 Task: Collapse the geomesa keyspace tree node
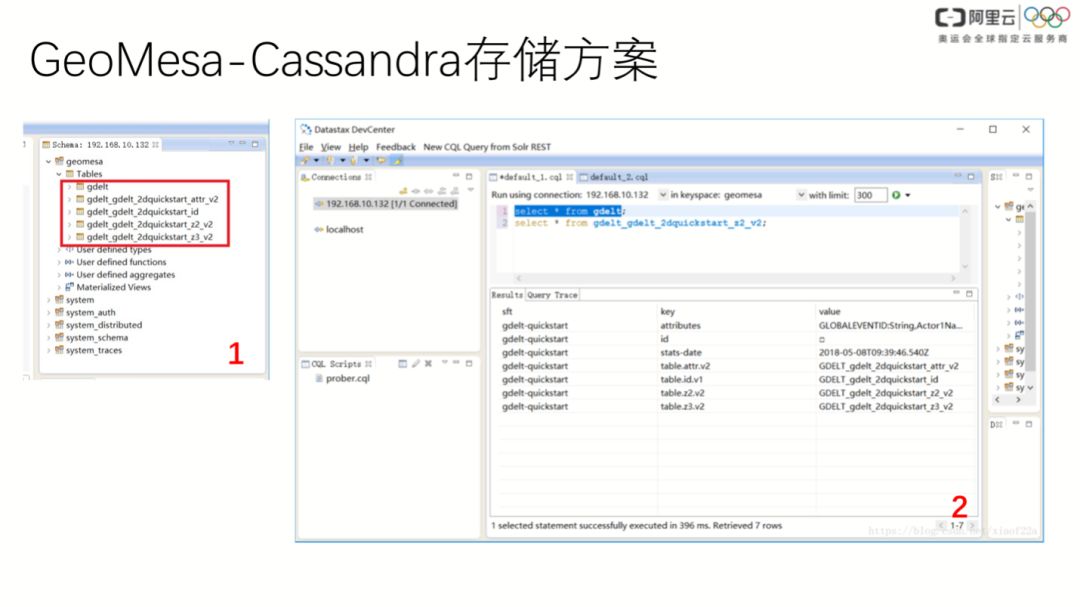click(x=48, y=162)
